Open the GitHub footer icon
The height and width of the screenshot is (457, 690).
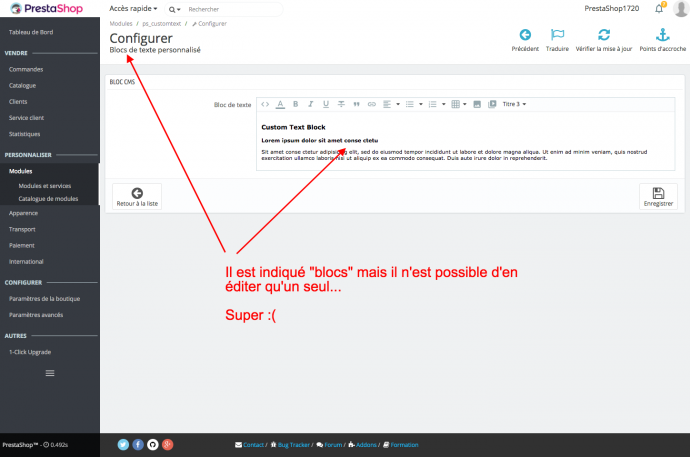point(153,445)
